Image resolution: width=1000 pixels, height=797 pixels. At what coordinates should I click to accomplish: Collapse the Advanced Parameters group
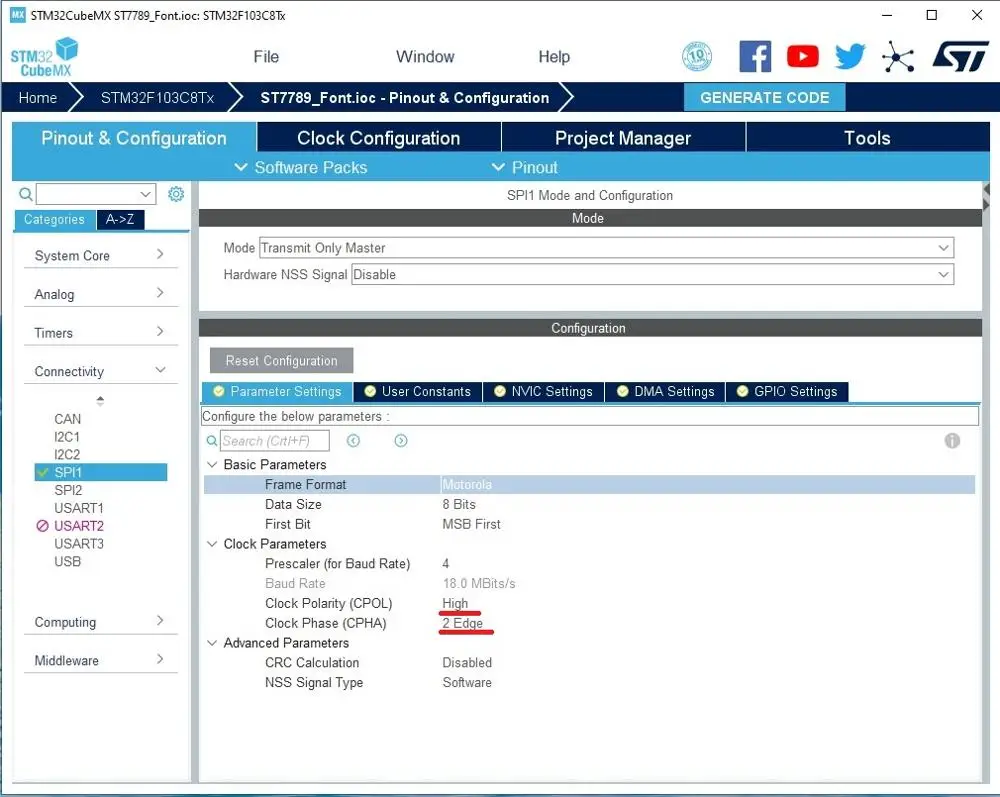(x=212, y=643)
